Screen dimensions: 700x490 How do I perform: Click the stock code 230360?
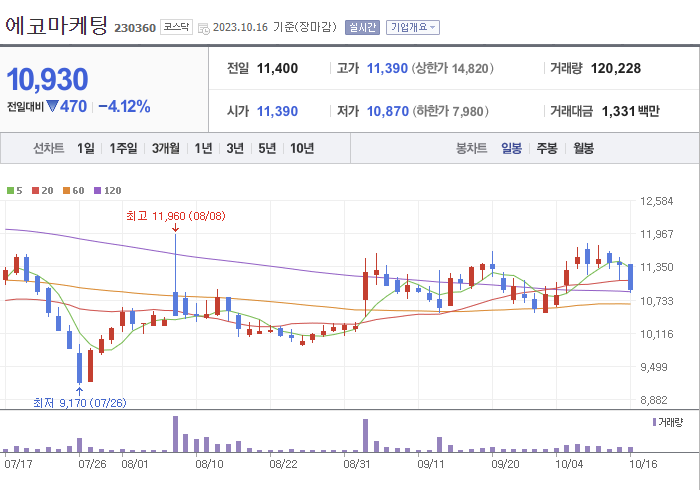135,28
